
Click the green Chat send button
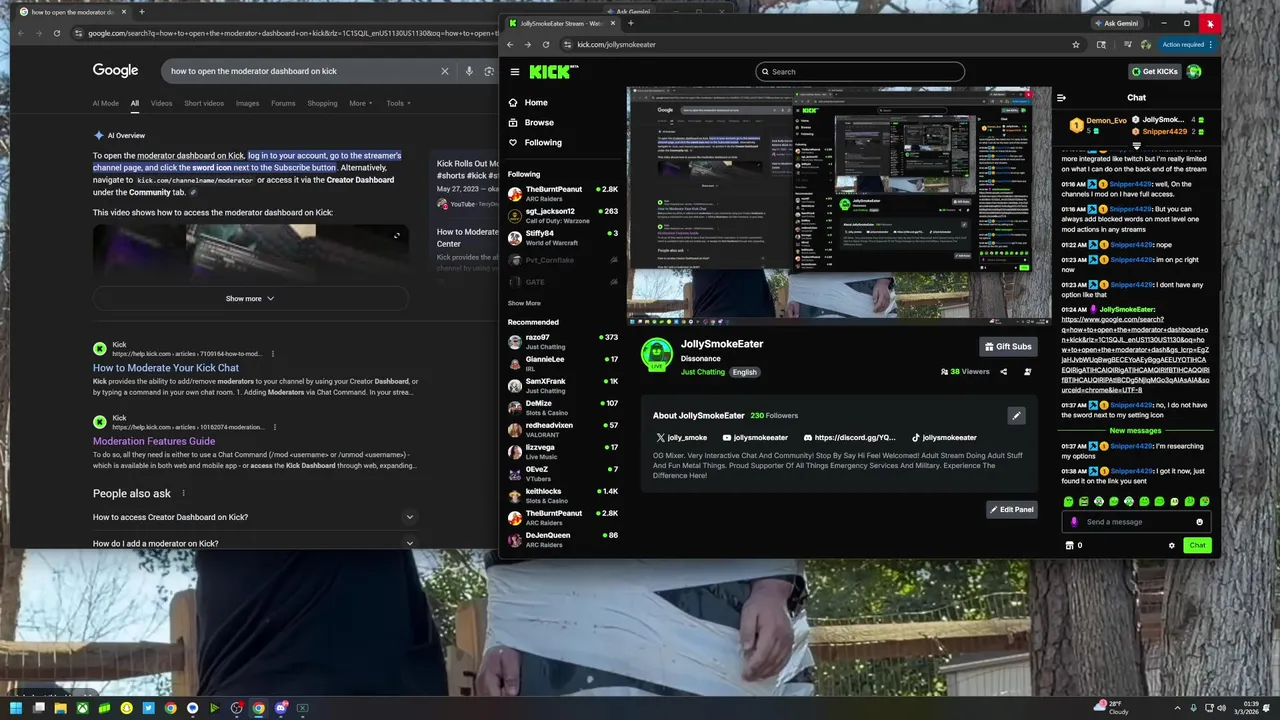point(1197,545)
